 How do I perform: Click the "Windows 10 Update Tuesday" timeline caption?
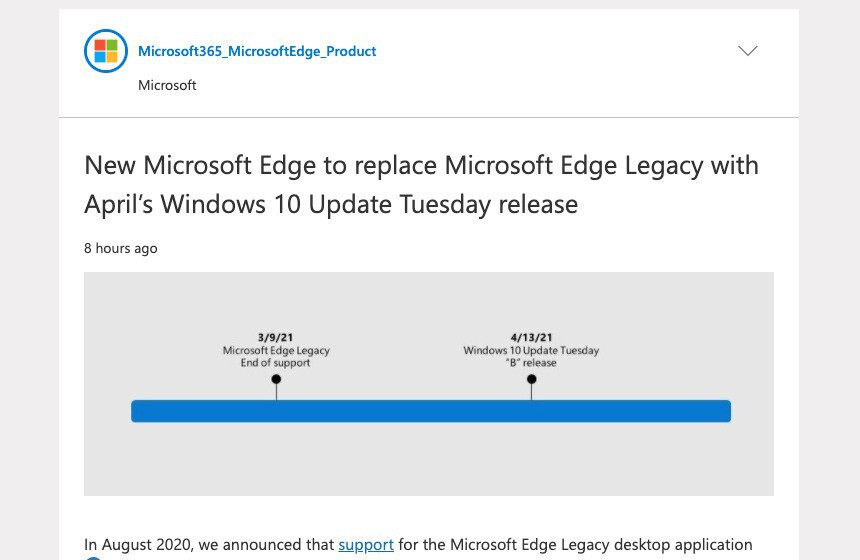[x=531, y=351]
